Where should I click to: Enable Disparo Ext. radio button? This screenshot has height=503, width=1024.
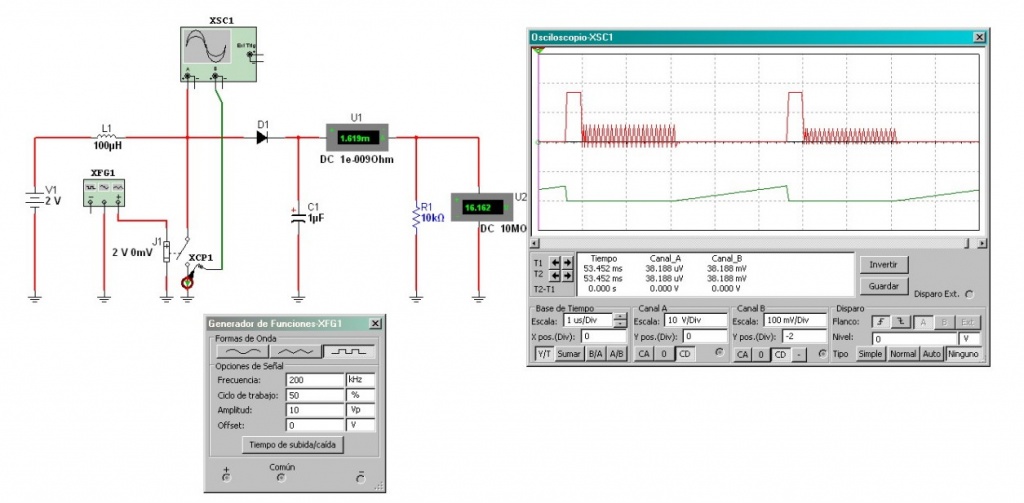pos(968,294)
